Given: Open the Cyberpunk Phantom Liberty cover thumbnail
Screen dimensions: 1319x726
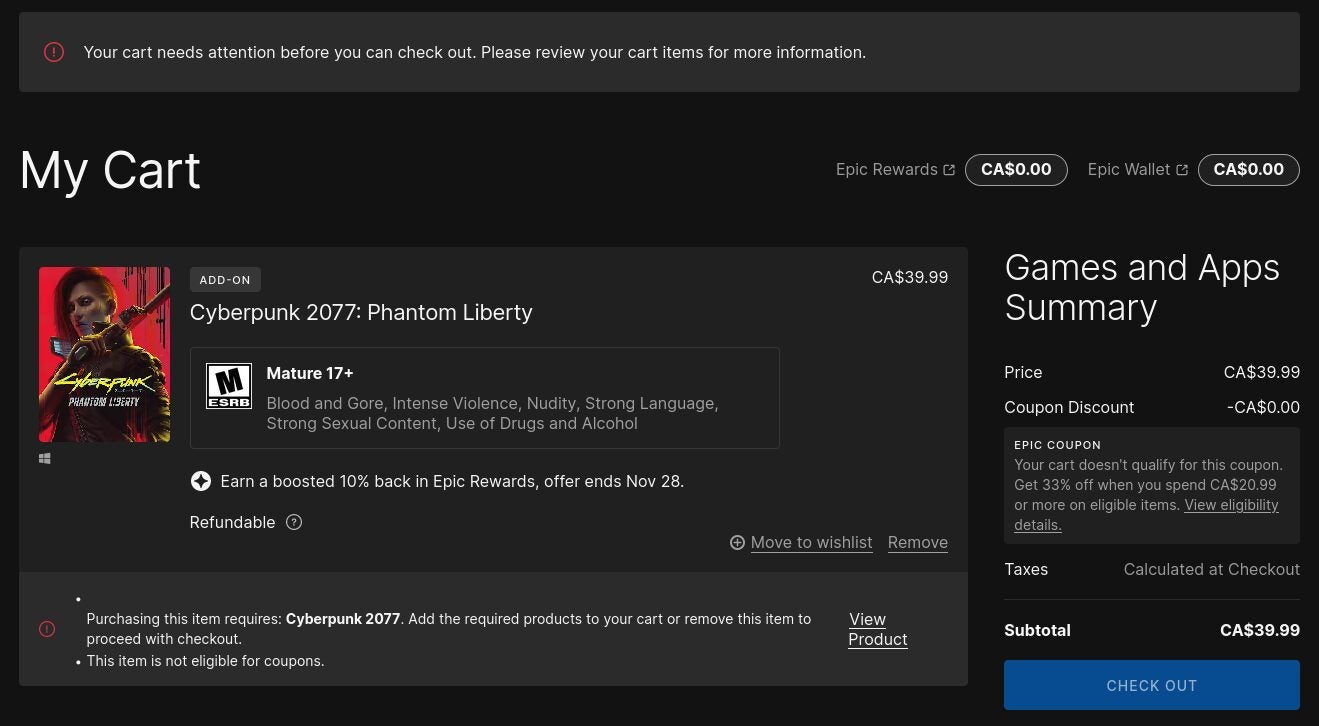Looking at the screenshot, I should [x=104, y=354].
